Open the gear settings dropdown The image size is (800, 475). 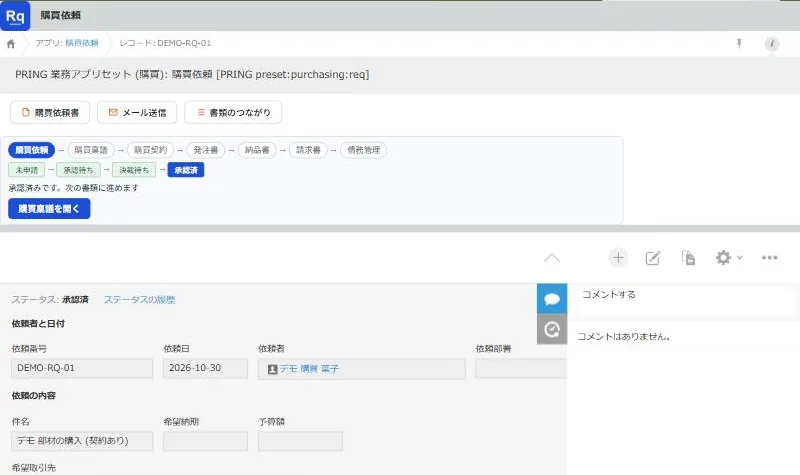(729, 258)
